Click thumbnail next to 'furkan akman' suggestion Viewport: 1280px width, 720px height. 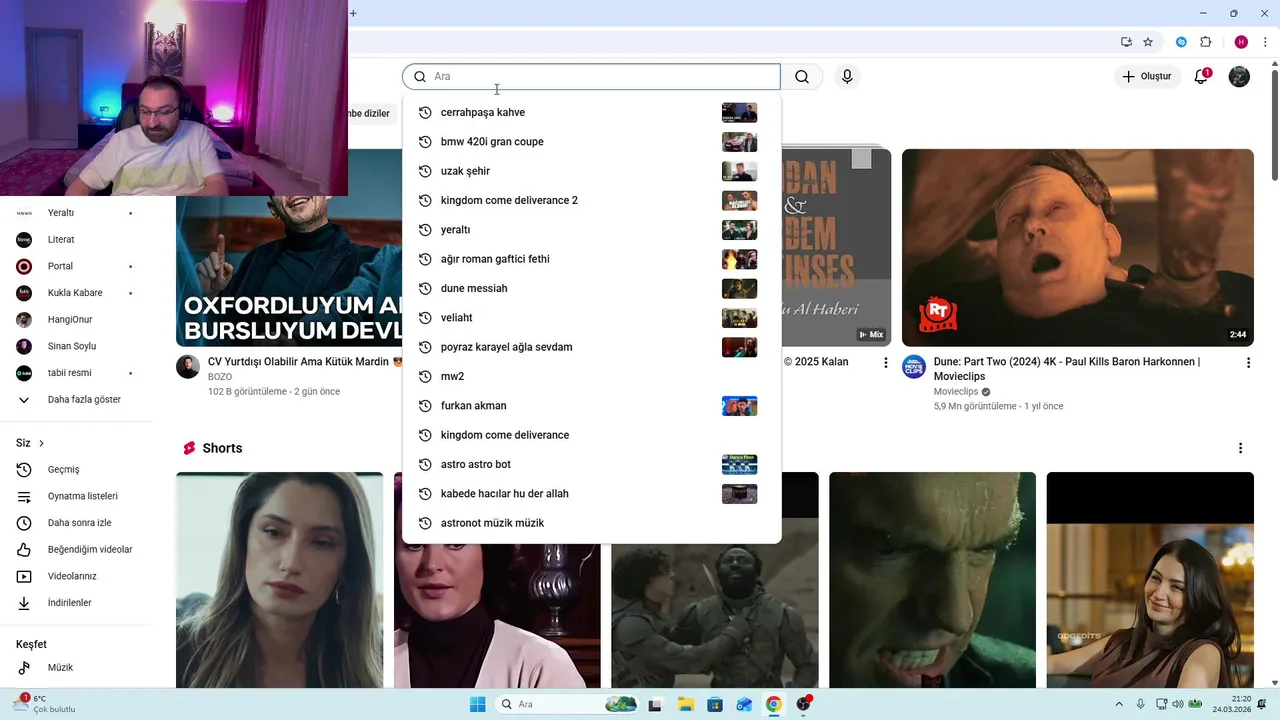tap(739, 406)
